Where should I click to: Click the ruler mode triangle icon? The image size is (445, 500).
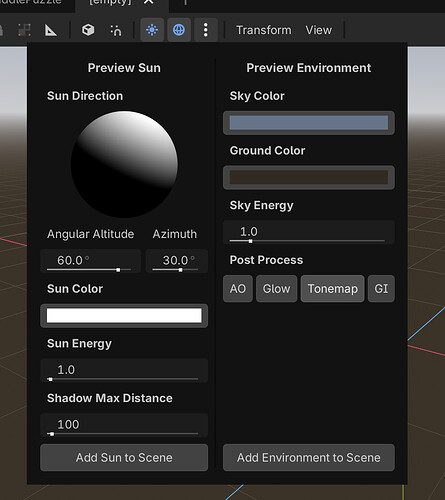click(x=51, y=30)
